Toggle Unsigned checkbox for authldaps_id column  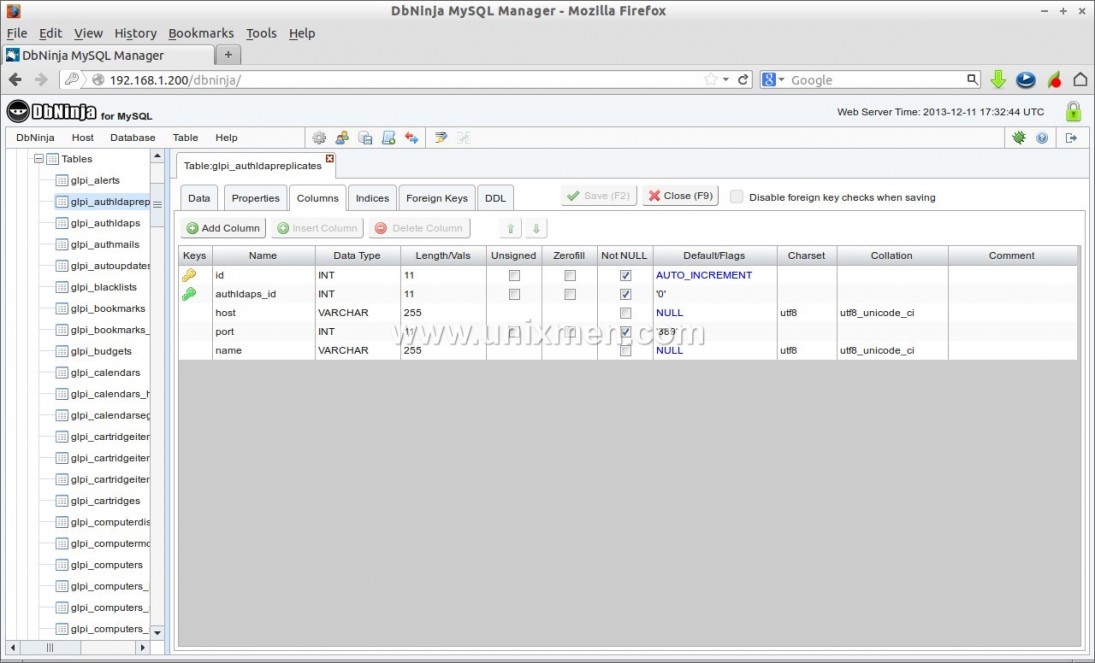coord(515,294)
